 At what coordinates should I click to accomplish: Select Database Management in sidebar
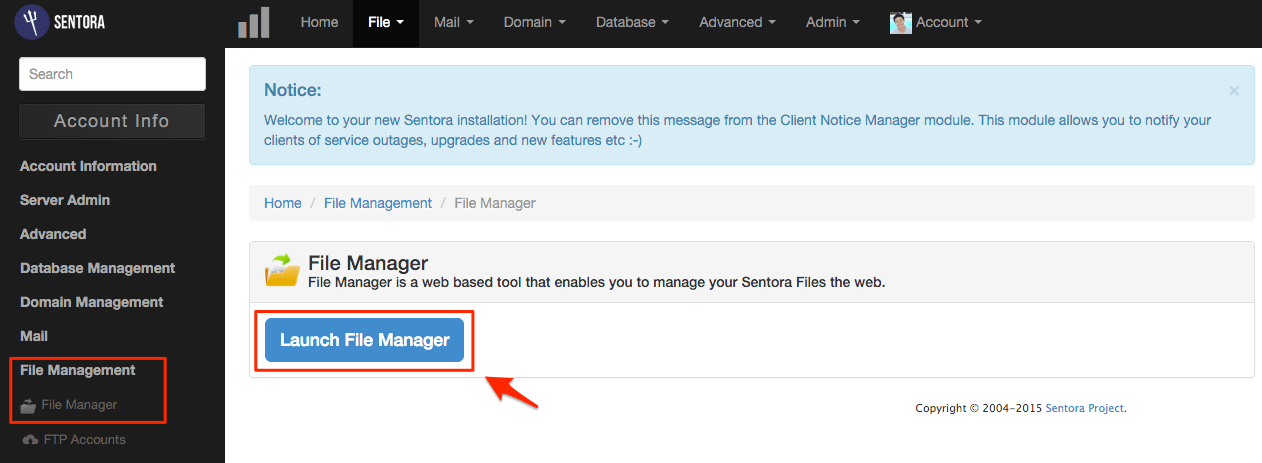click(97, 268)
